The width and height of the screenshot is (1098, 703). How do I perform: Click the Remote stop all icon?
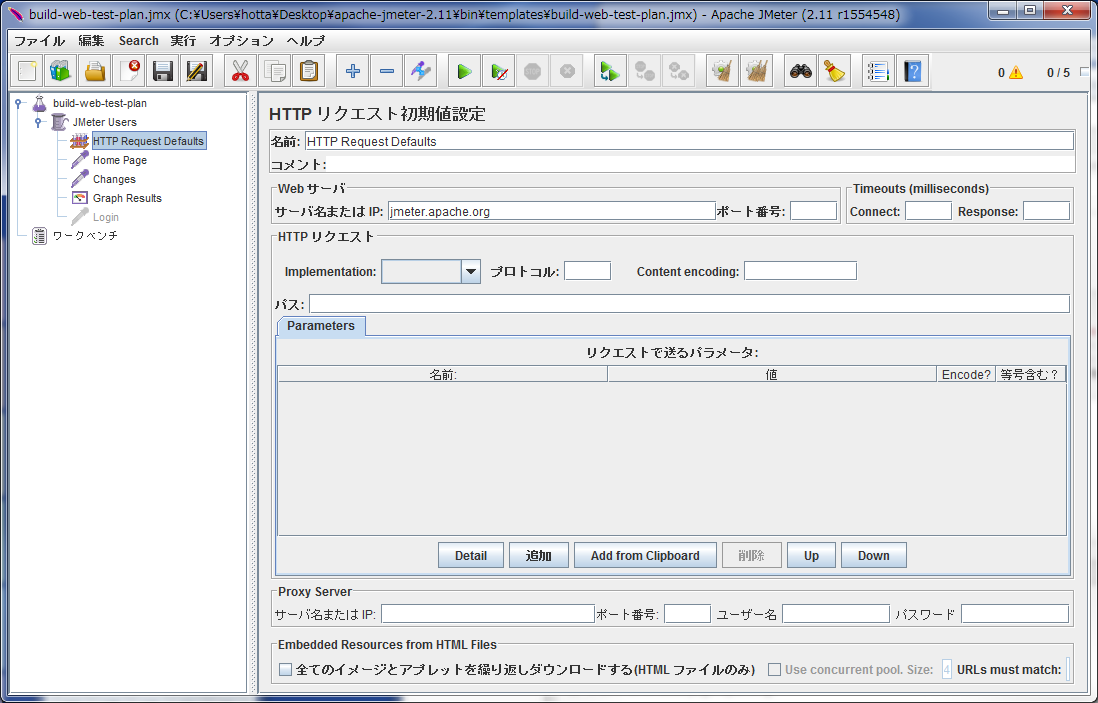point(644,71)
